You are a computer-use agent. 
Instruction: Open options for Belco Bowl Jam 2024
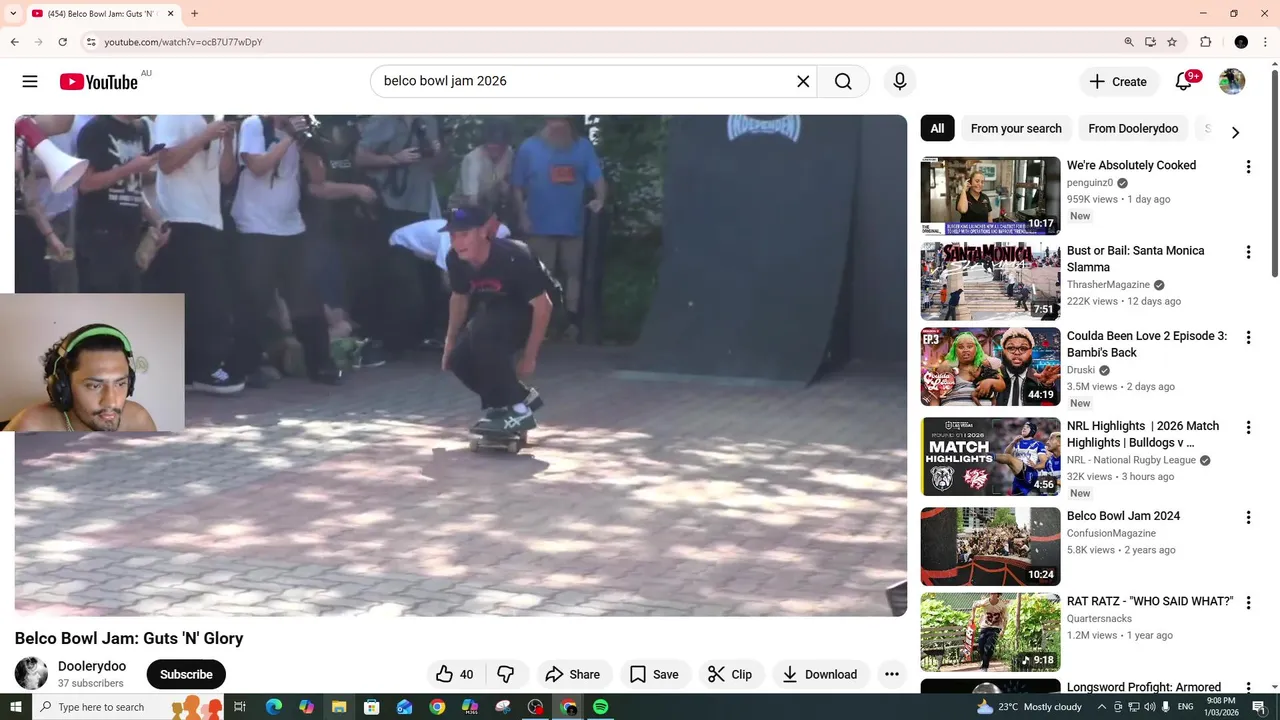point(1248,517)
